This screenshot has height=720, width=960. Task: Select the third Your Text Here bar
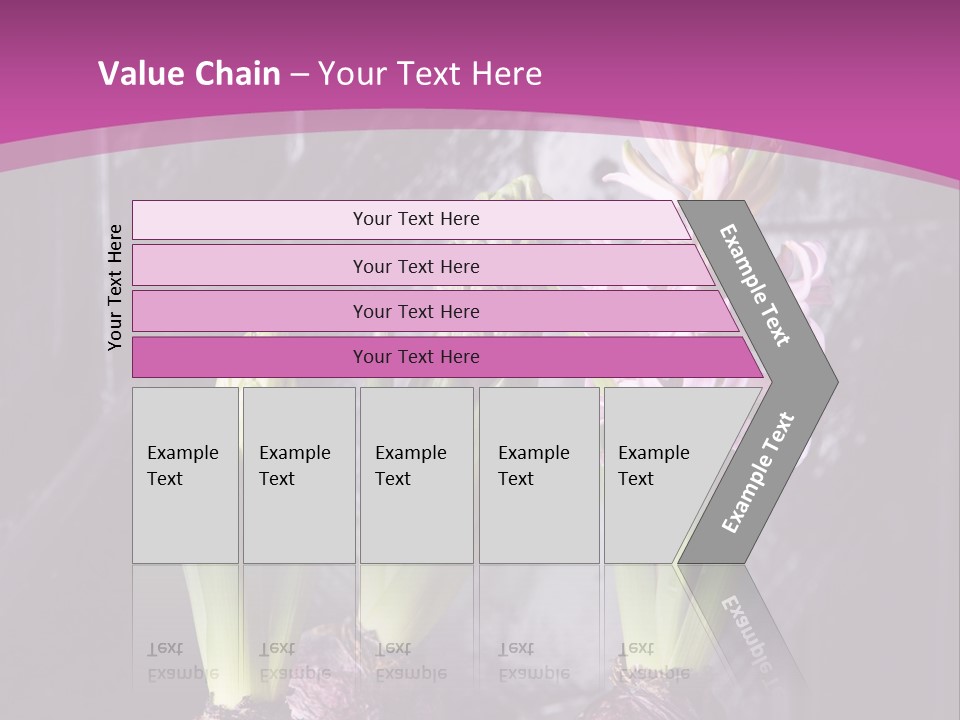pyautogui.click(x=415, y=311)
